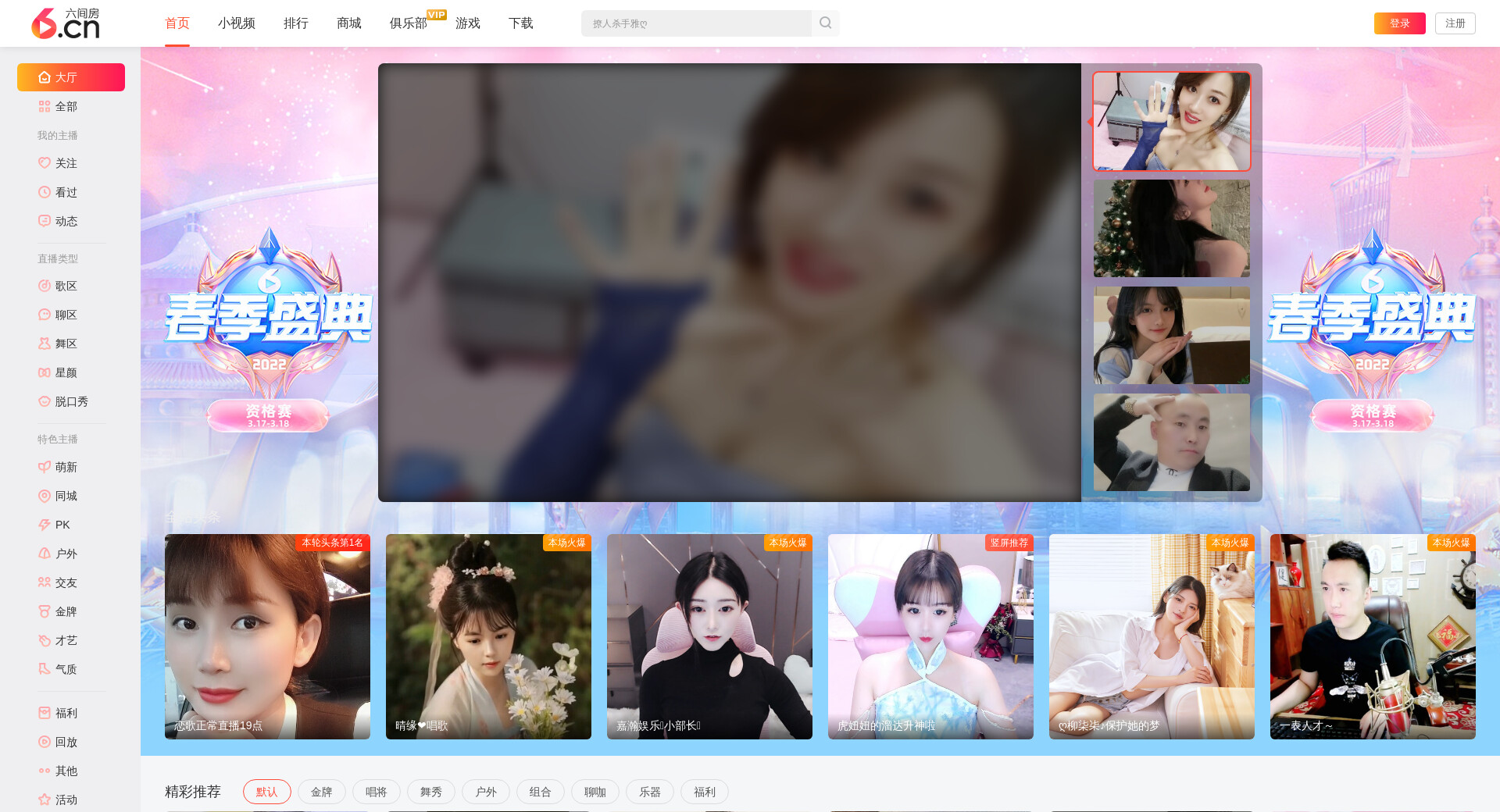Click the 同城 location icon
Screen dimensions: 1500x812
coord(45,496)
